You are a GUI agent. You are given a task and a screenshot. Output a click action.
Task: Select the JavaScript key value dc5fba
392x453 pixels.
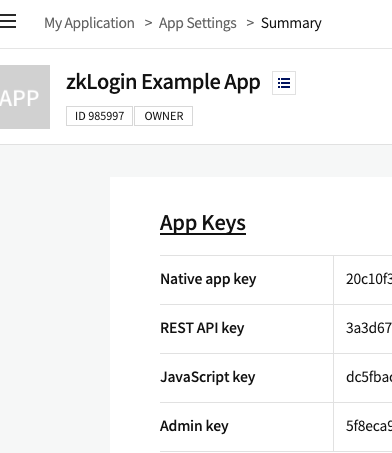coord(369,377)
